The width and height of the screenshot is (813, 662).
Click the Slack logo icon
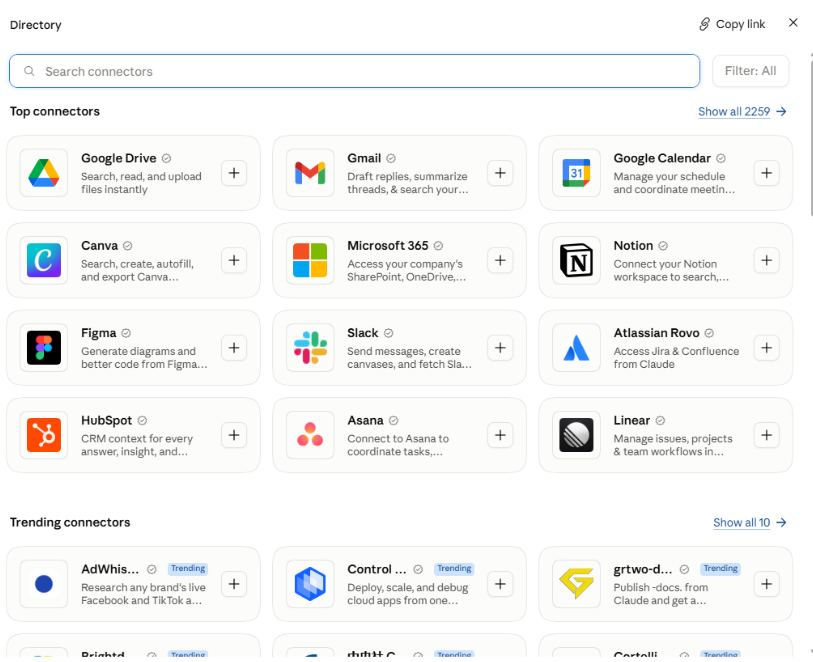click(x=310, y=348)
